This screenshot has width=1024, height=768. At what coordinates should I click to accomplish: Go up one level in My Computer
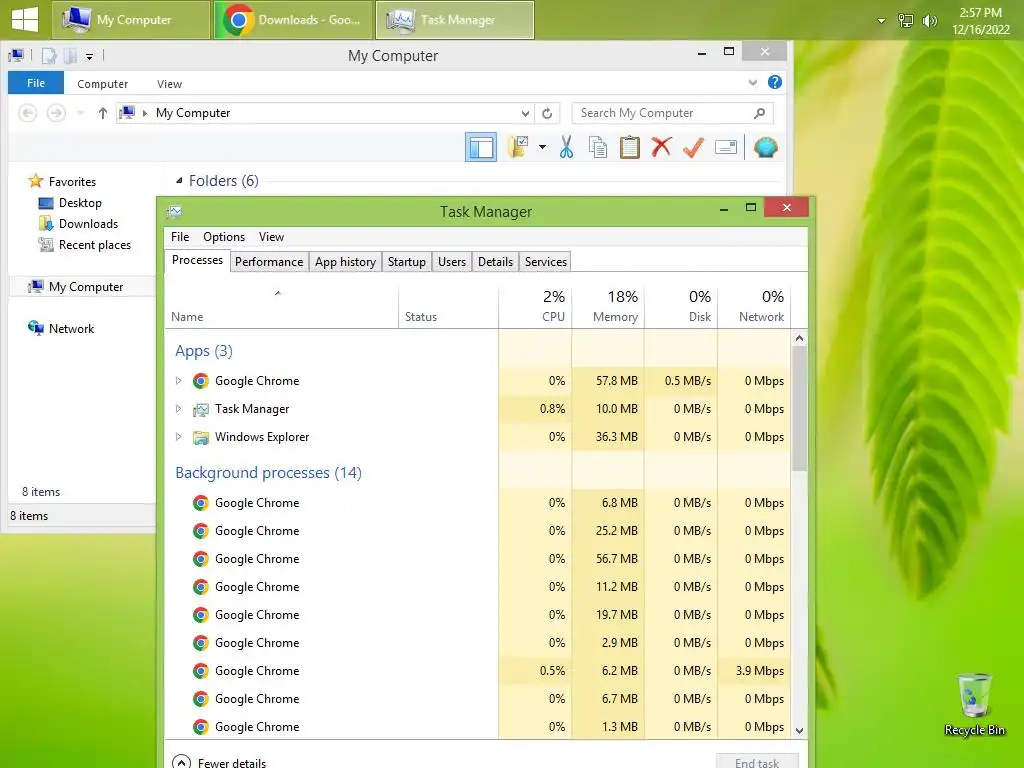[x=103, y=113]
